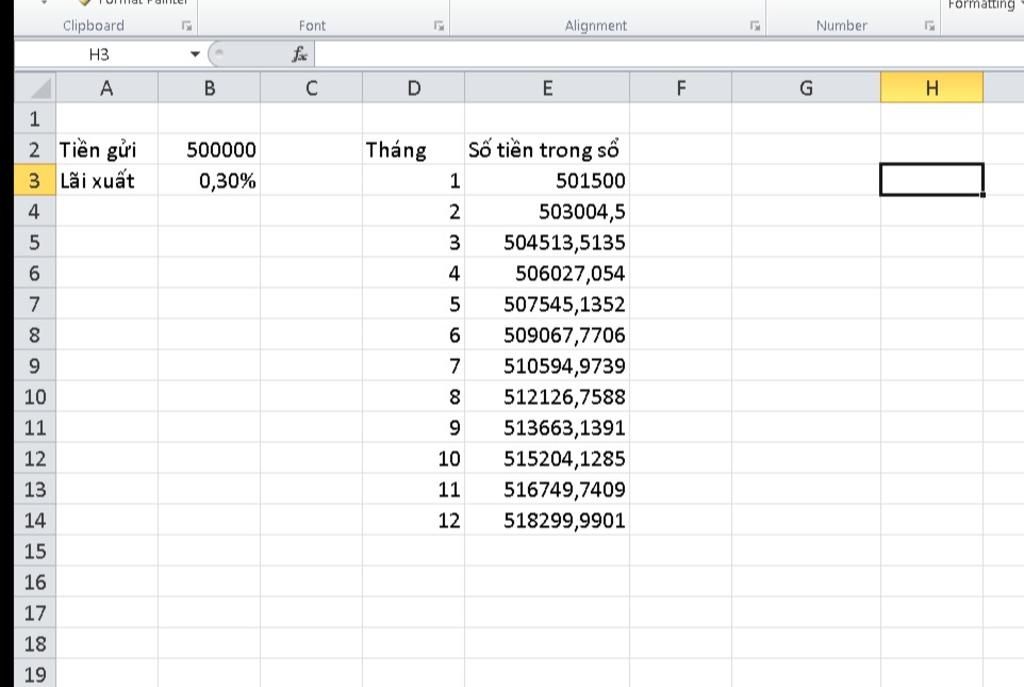Select cell with value 515204,1285
This screenshot has width=1024, height=687.
click(x=547, y=458)
